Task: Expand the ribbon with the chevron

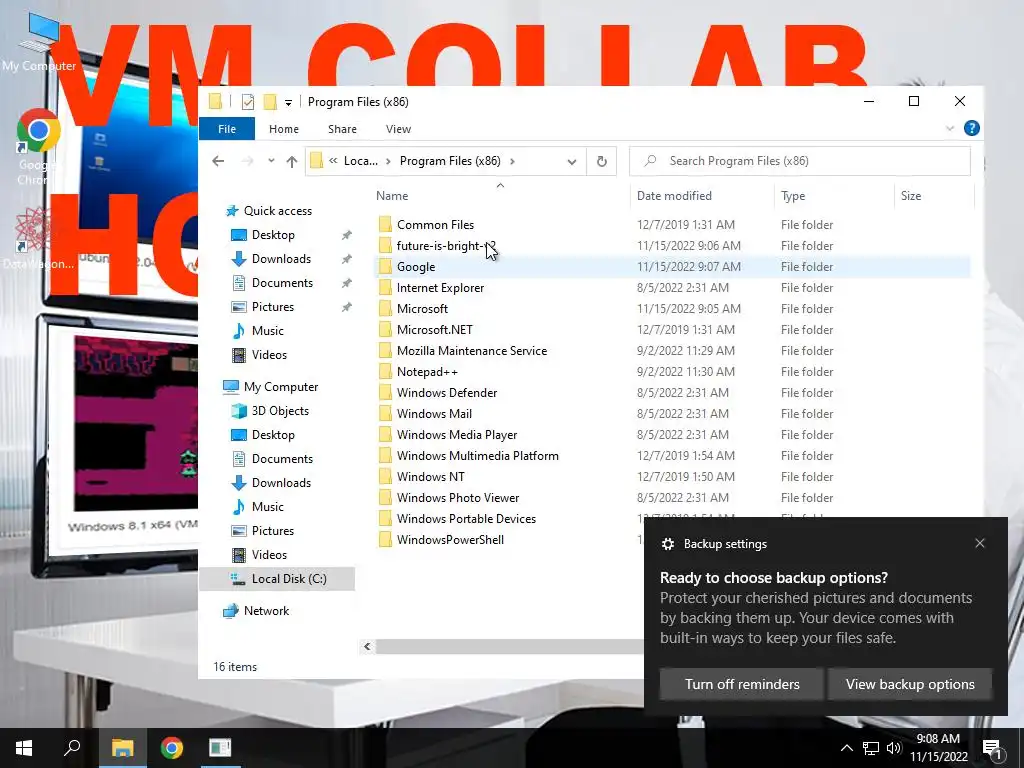Action: tap(950, 129)
